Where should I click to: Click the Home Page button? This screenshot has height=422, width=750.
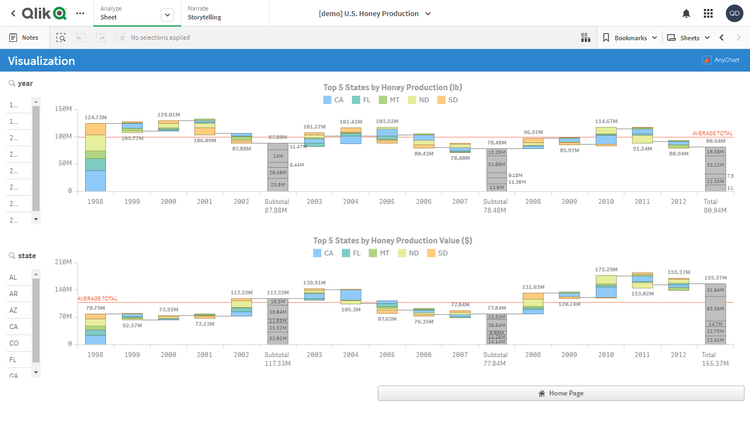561,393
